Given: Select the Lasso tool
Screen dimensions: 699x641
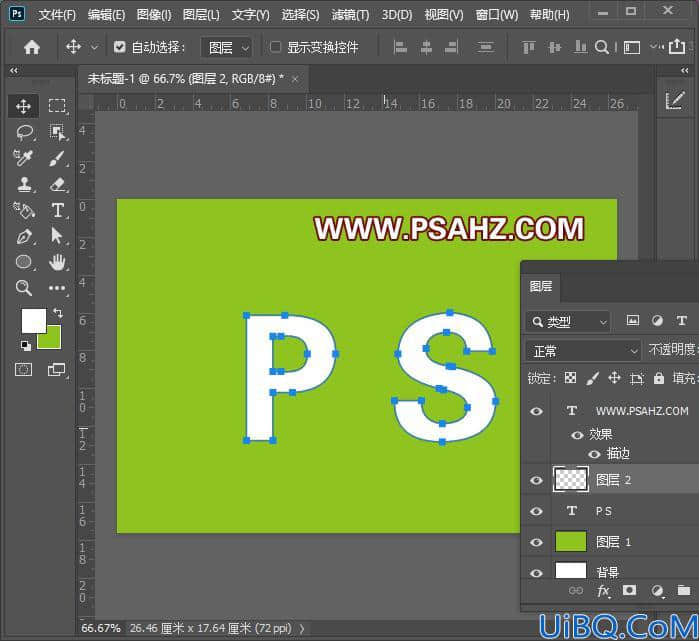Looking at the screenshot, I should [x=25, y=132].
